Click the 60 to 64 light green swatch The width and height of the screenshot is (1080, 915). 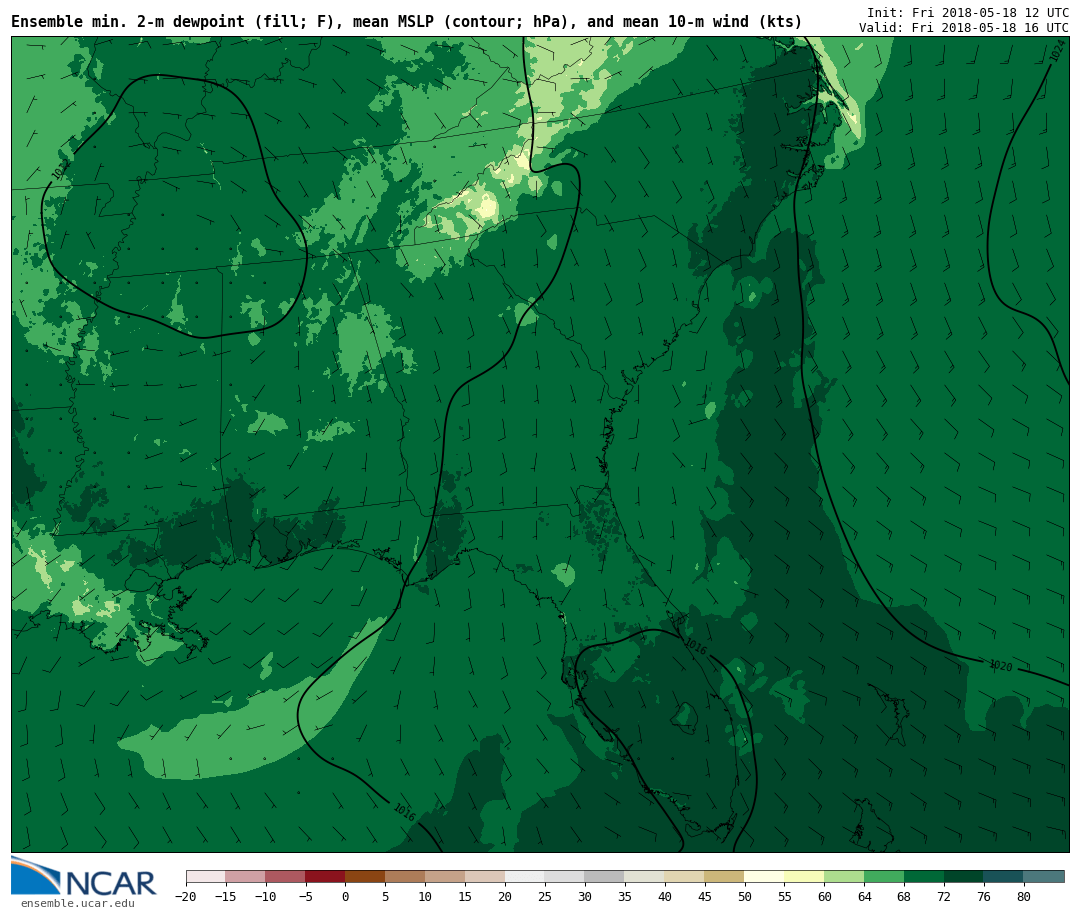844,876
